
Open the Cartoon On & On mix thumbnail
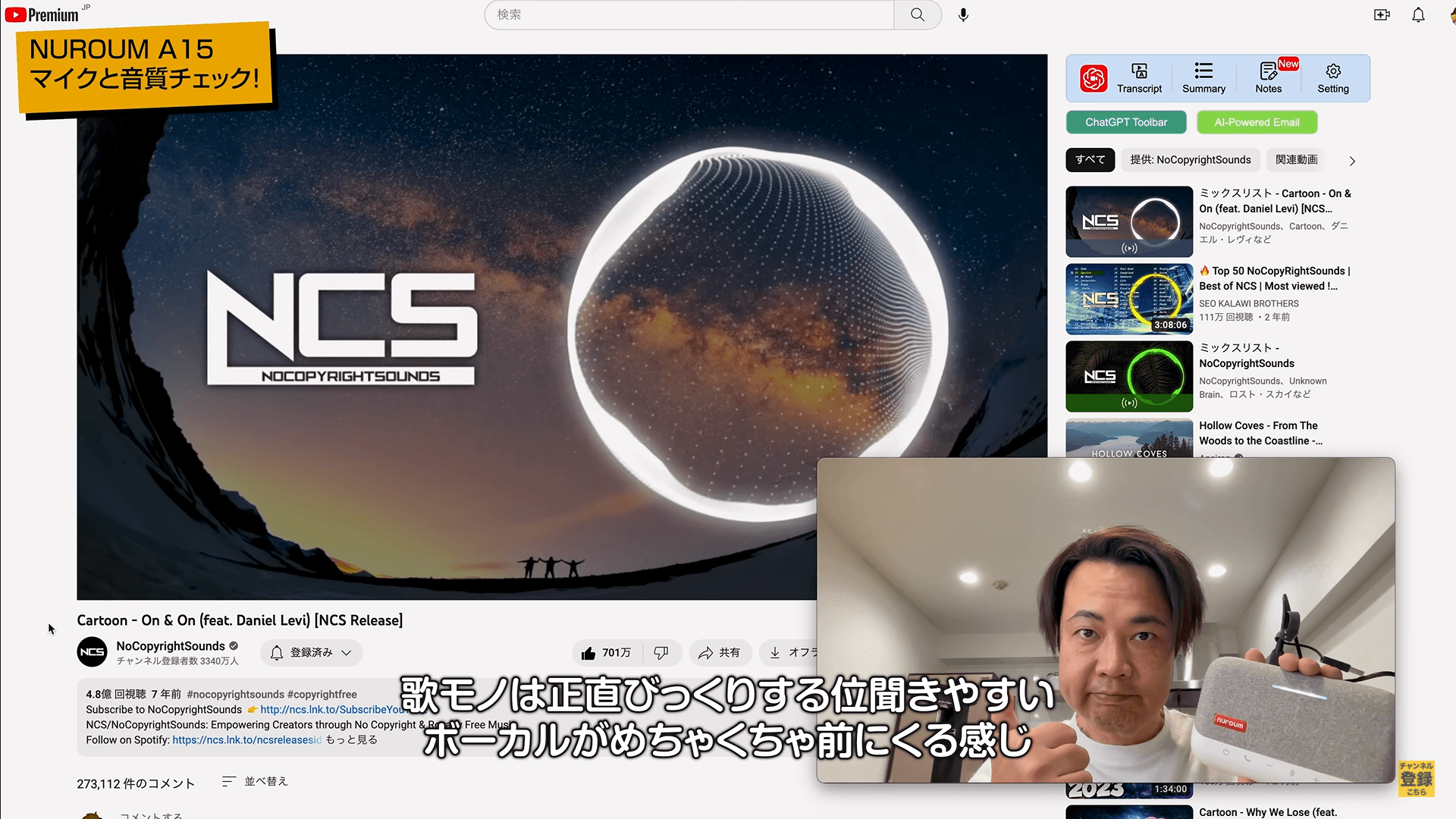pos(1129,221)
